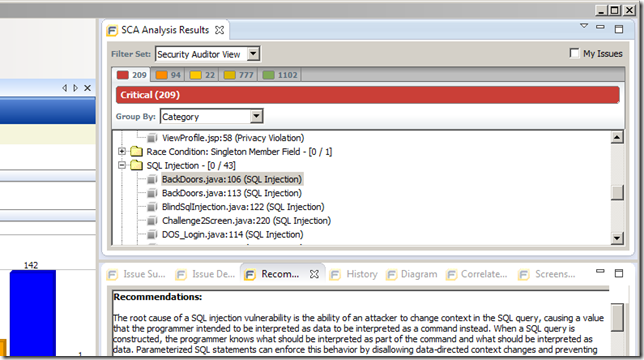Click the Recommendations text scrollbar thumb
Image resolution: width=644 pixels, height=360 pixels.
point(617,317)
